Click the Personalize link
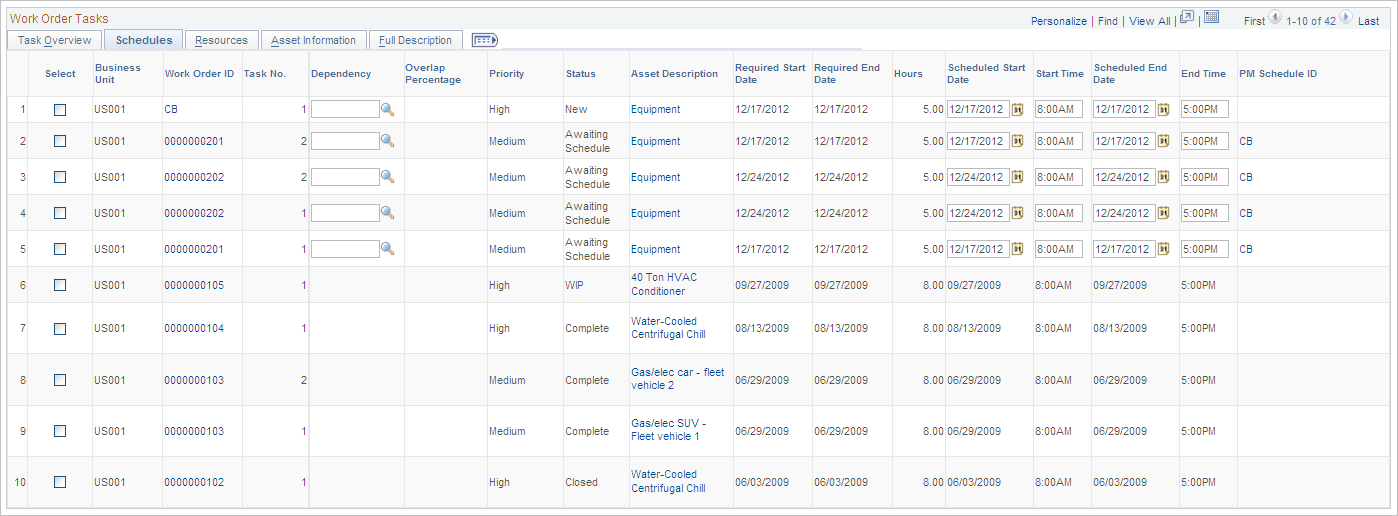1398x516 pixels. (x=1058, y=21)
